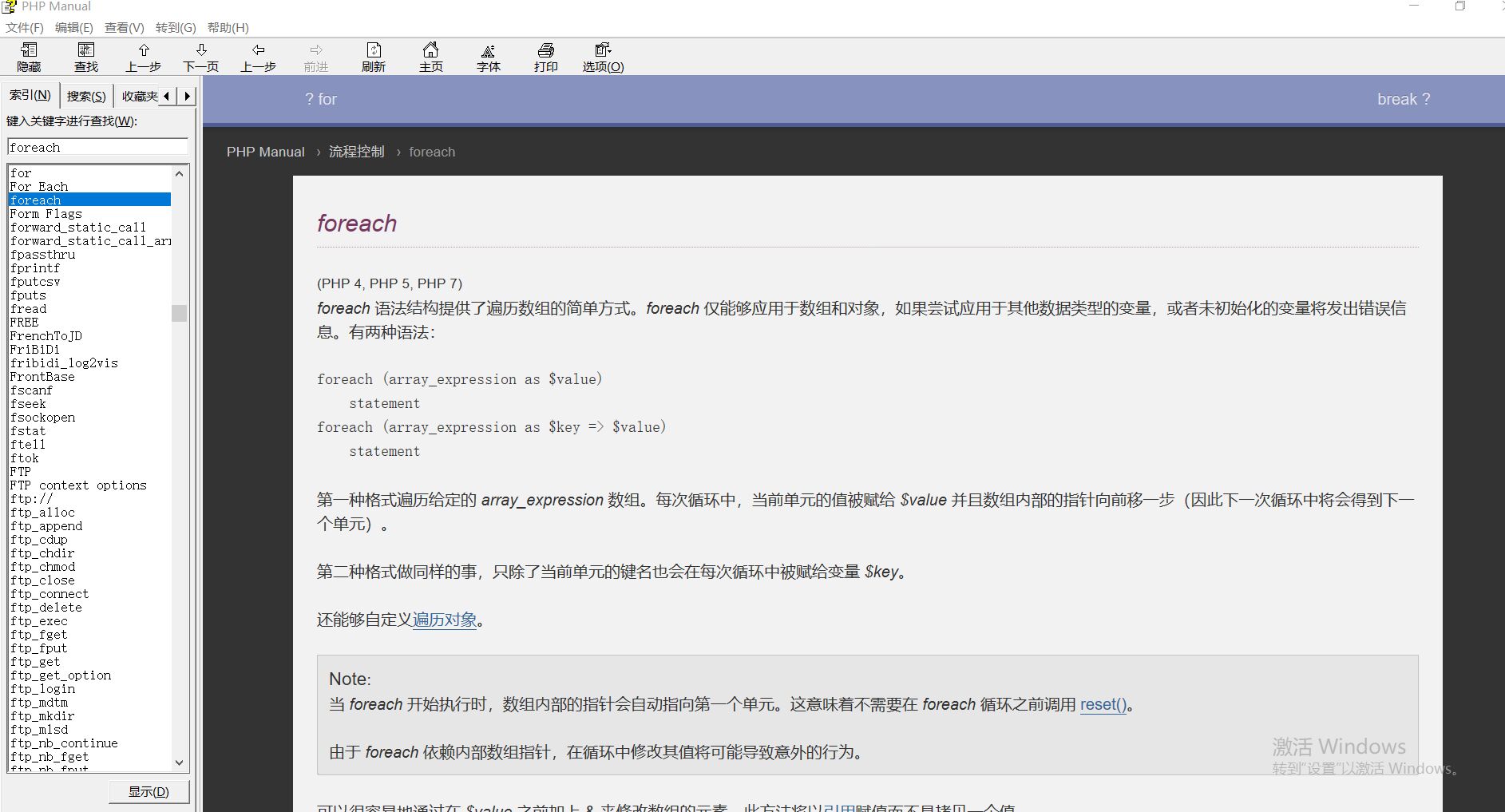Viewport: 1505px width, 812px height.
Task: Select 'FrenchToJD' index entry
Action: (46, 335)
